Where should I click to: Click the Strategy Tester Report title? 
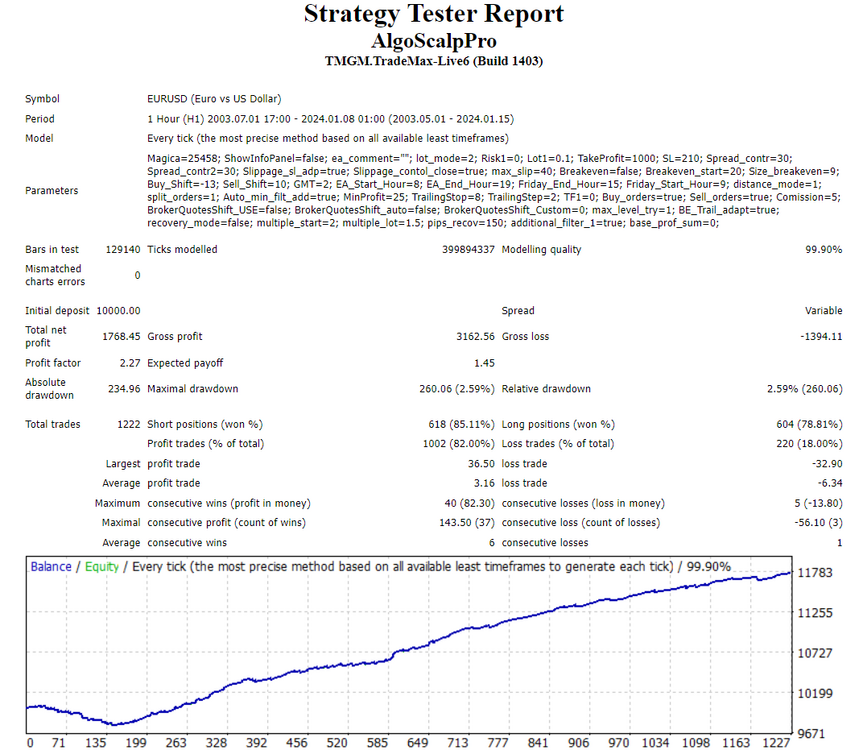pos(434,14)
